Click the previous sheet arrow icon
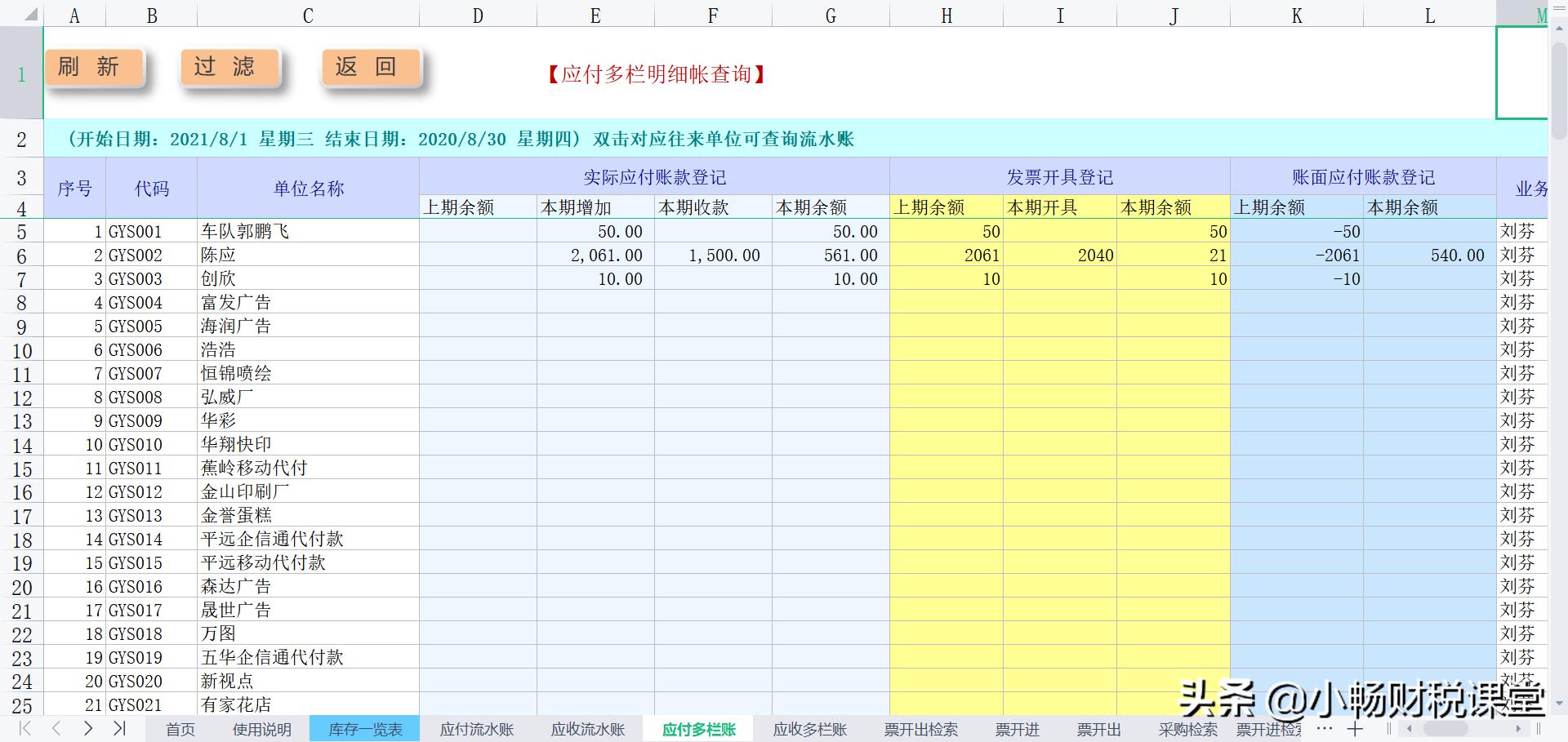1568x742 pixels. tap(56, 729)
